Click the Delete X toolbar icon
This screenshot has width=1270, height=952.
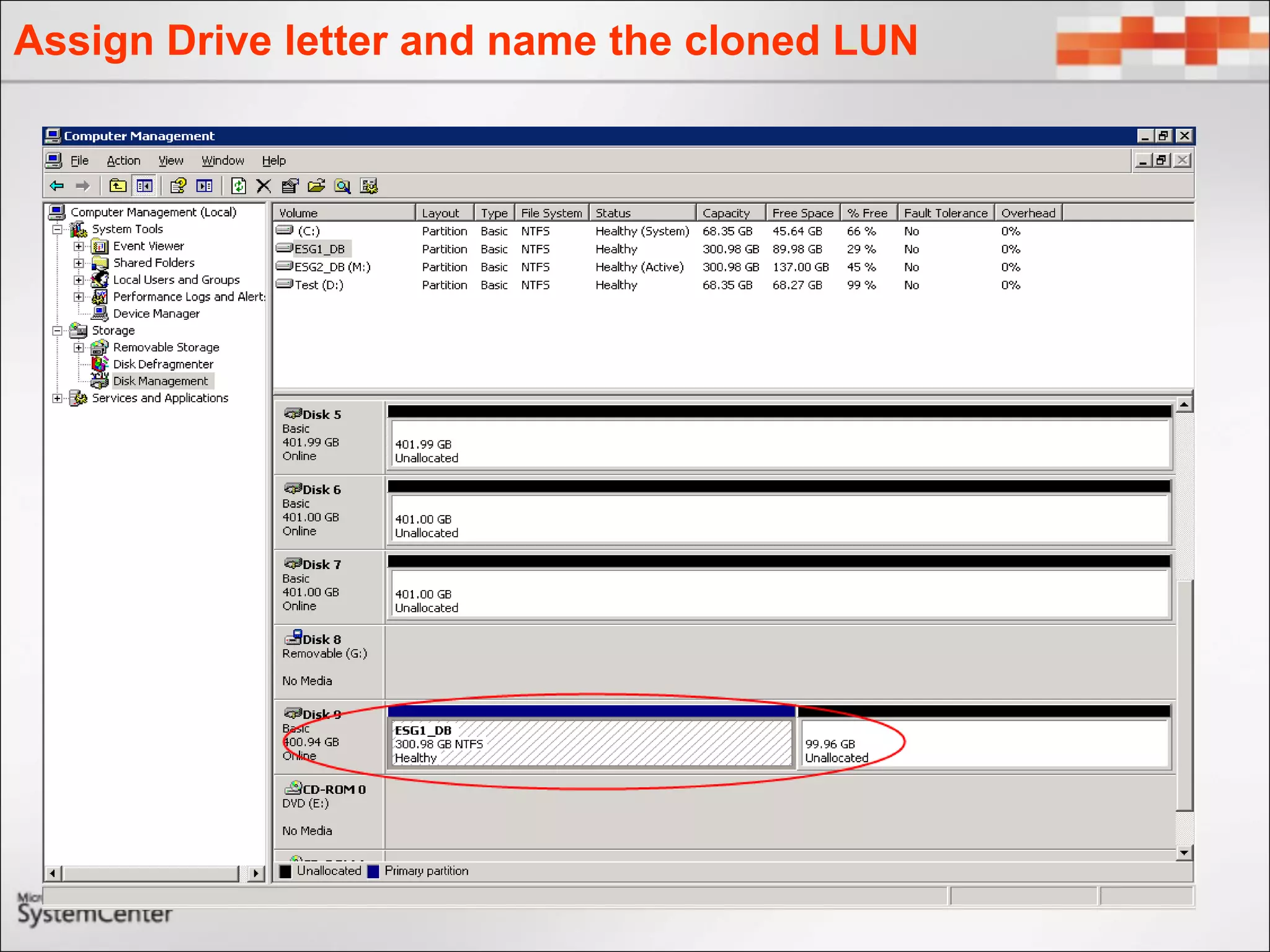click(264, 186)
